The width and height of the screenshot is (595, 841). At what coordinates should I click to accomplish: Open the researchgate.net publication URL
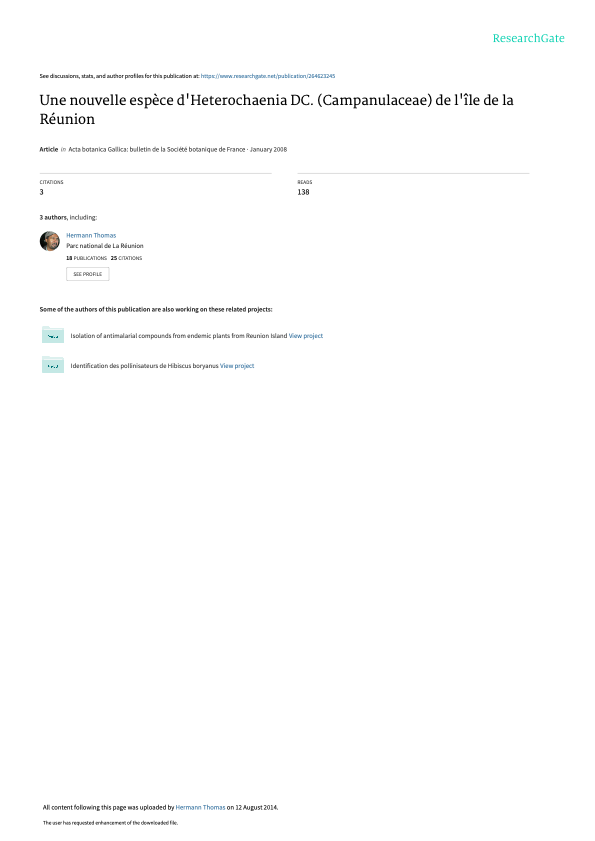(x=268, y=76)
